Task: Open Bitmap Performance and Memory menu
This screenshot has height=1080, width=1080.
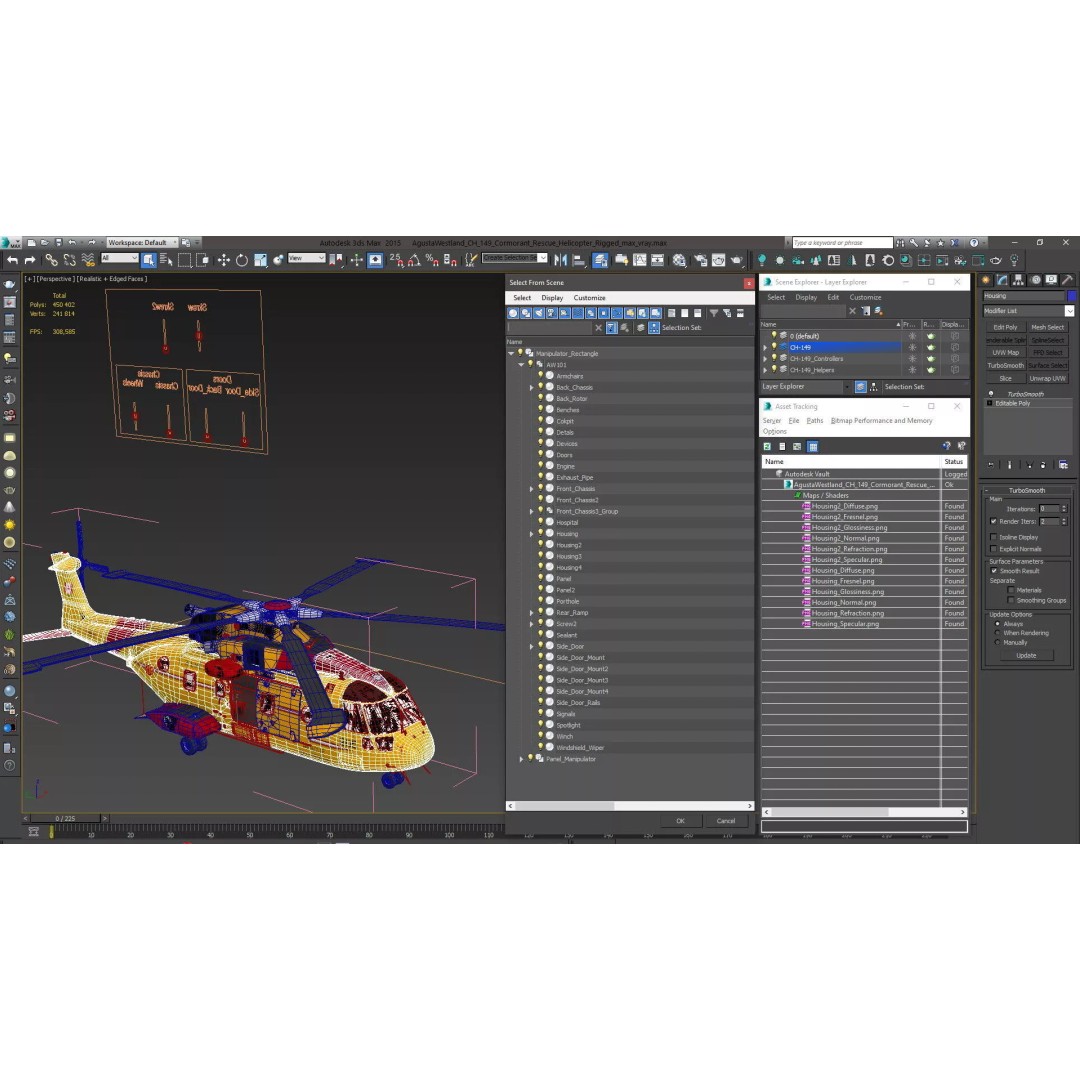Action: coord(881,421)
